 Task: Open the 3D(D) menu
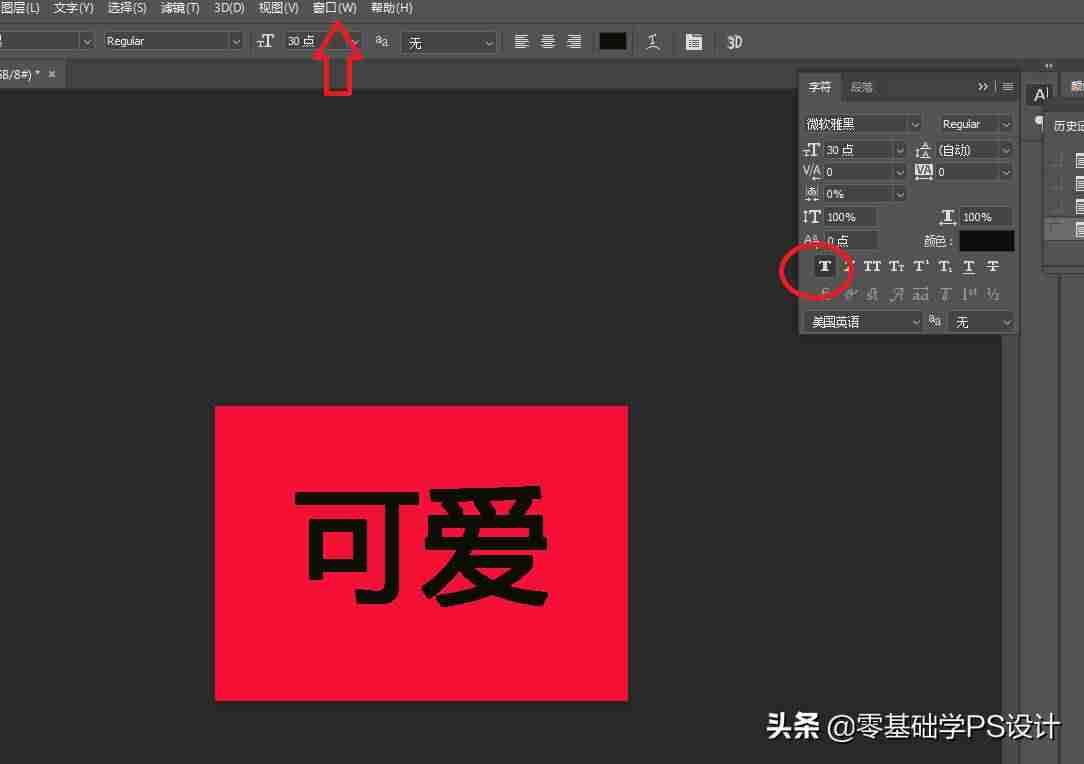point(230,8)
